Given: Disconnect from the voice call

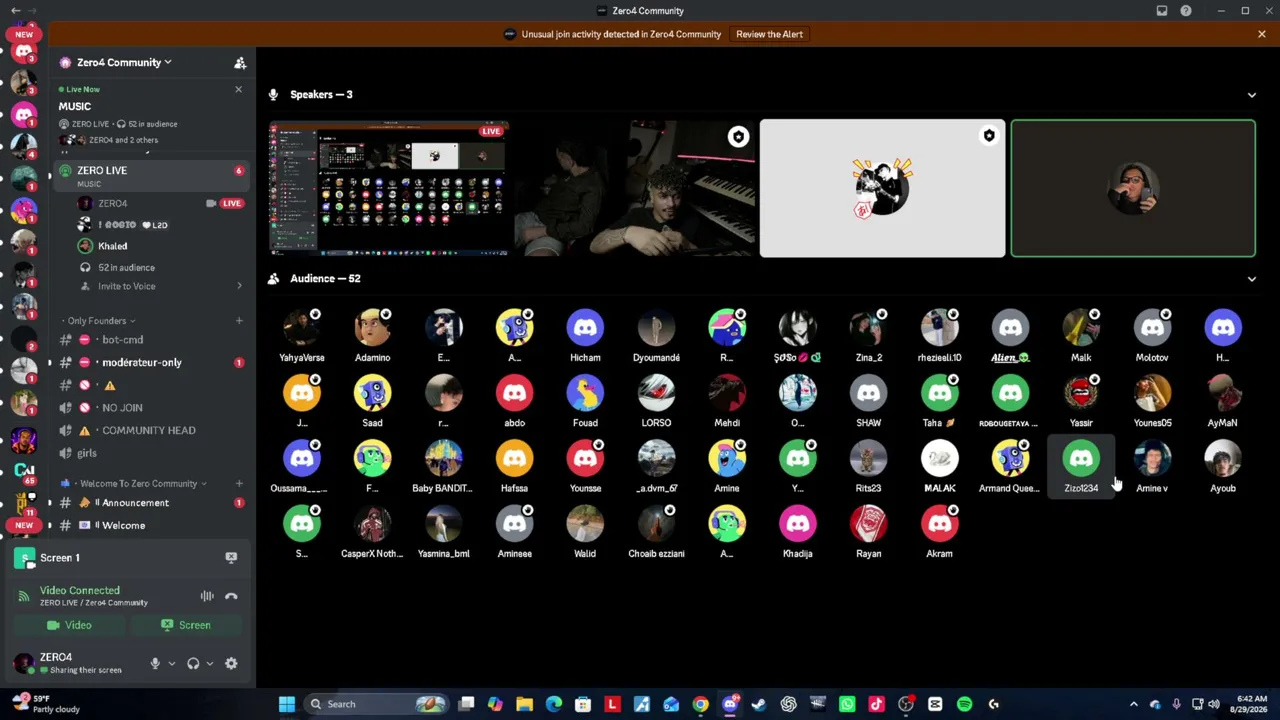Looking at the screenshot, I should pyautogui.click(x=231, y=596).
